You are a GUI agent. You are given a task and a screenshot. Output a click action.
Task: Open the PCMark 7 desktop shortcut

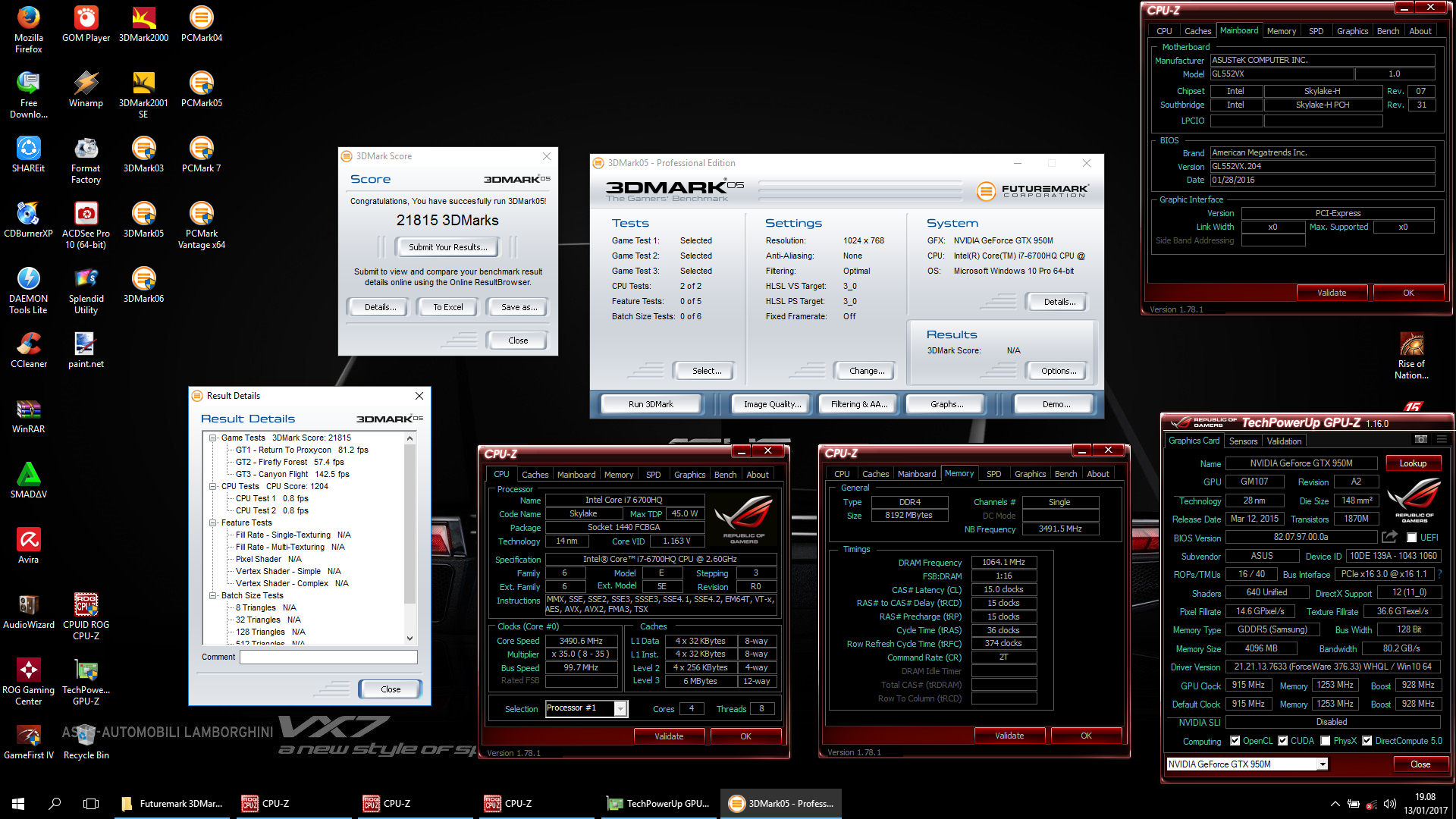[x=201, y=154]
